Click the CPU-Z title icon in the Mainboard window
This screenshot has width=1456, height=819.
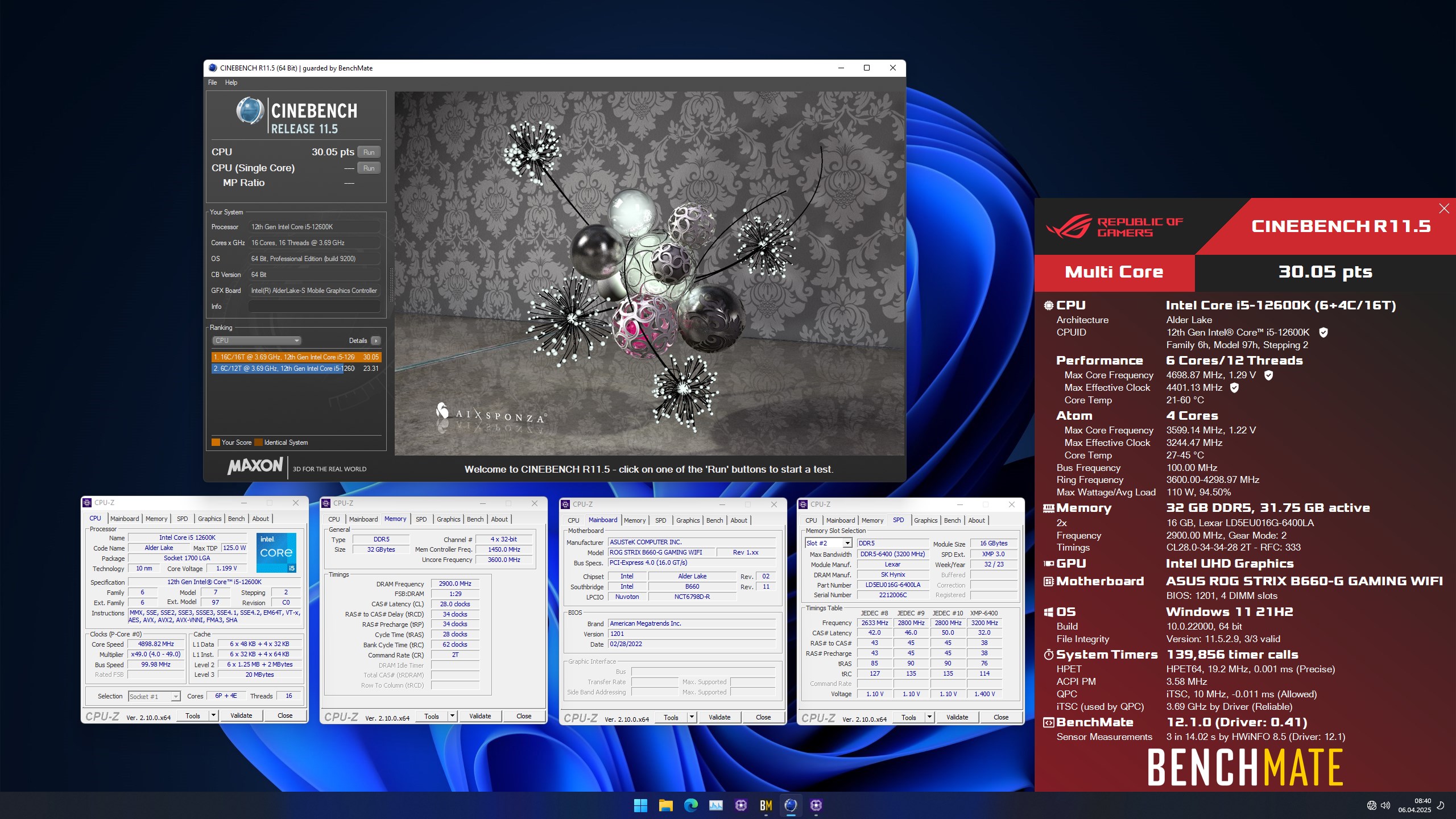(x=565, y=504)
